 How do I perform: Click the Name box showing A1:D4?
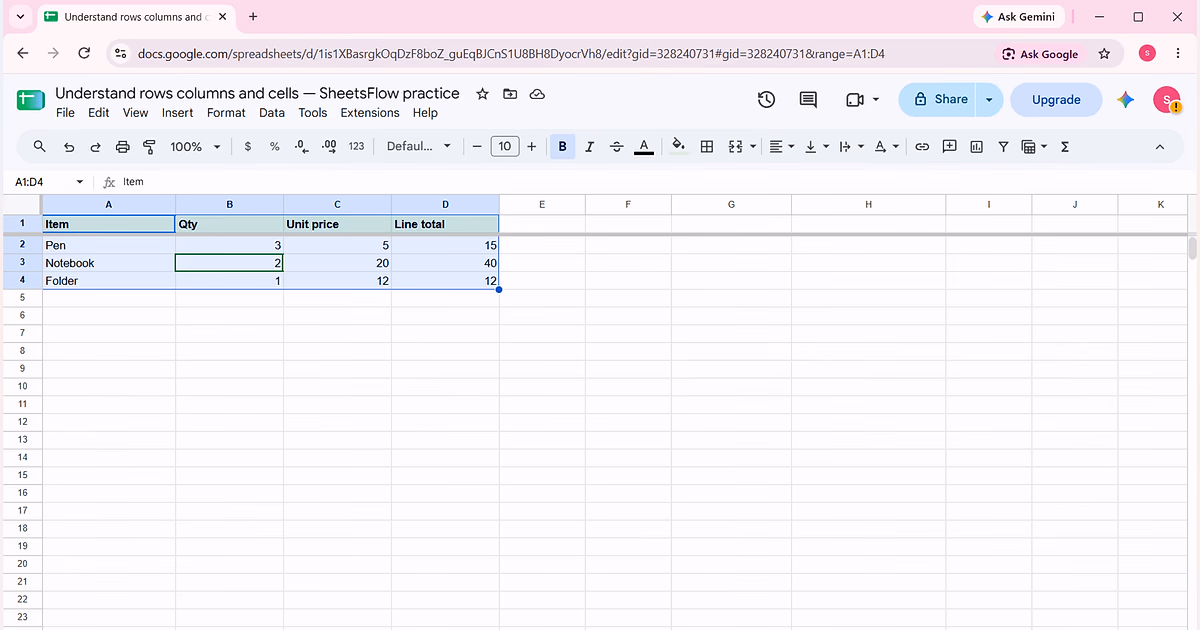click(48, 182)
